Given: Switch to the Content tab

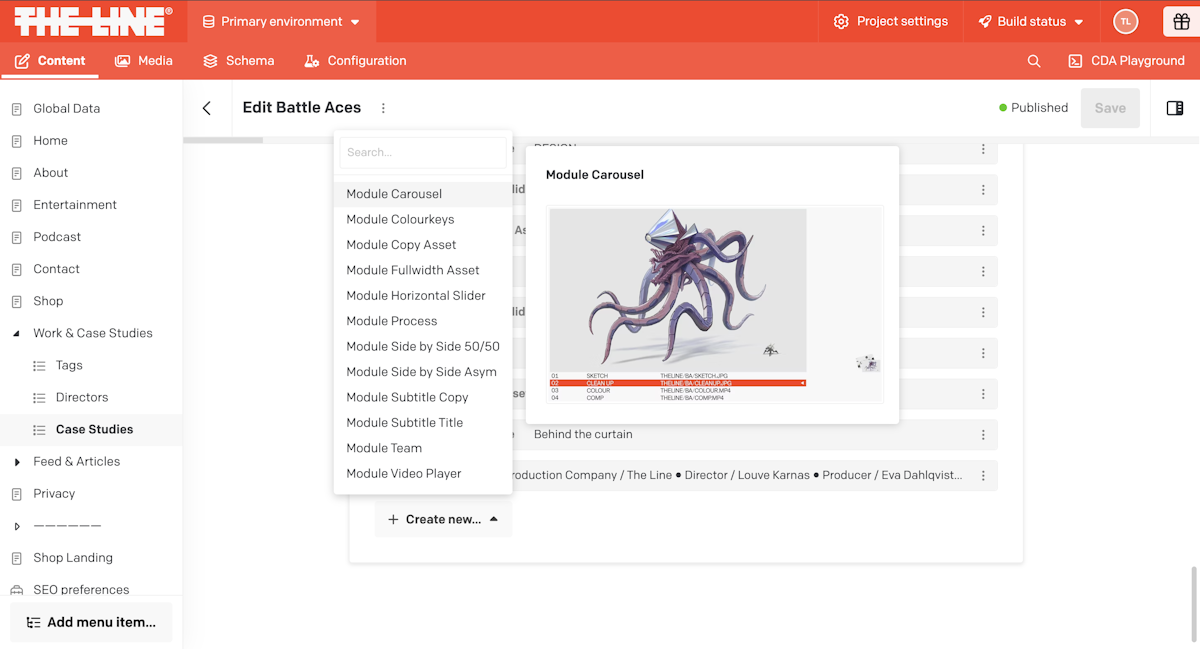Looking at the screenshot, I should click(x=50, y=61).
